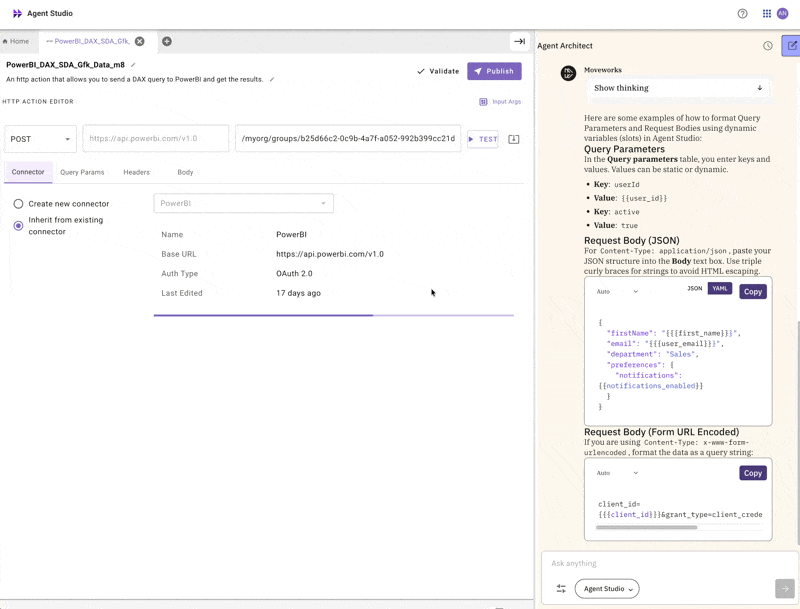Switch code view to YAML
This screenshot has height=609, width=800.
pyautogui.click(x=719, y=289)
